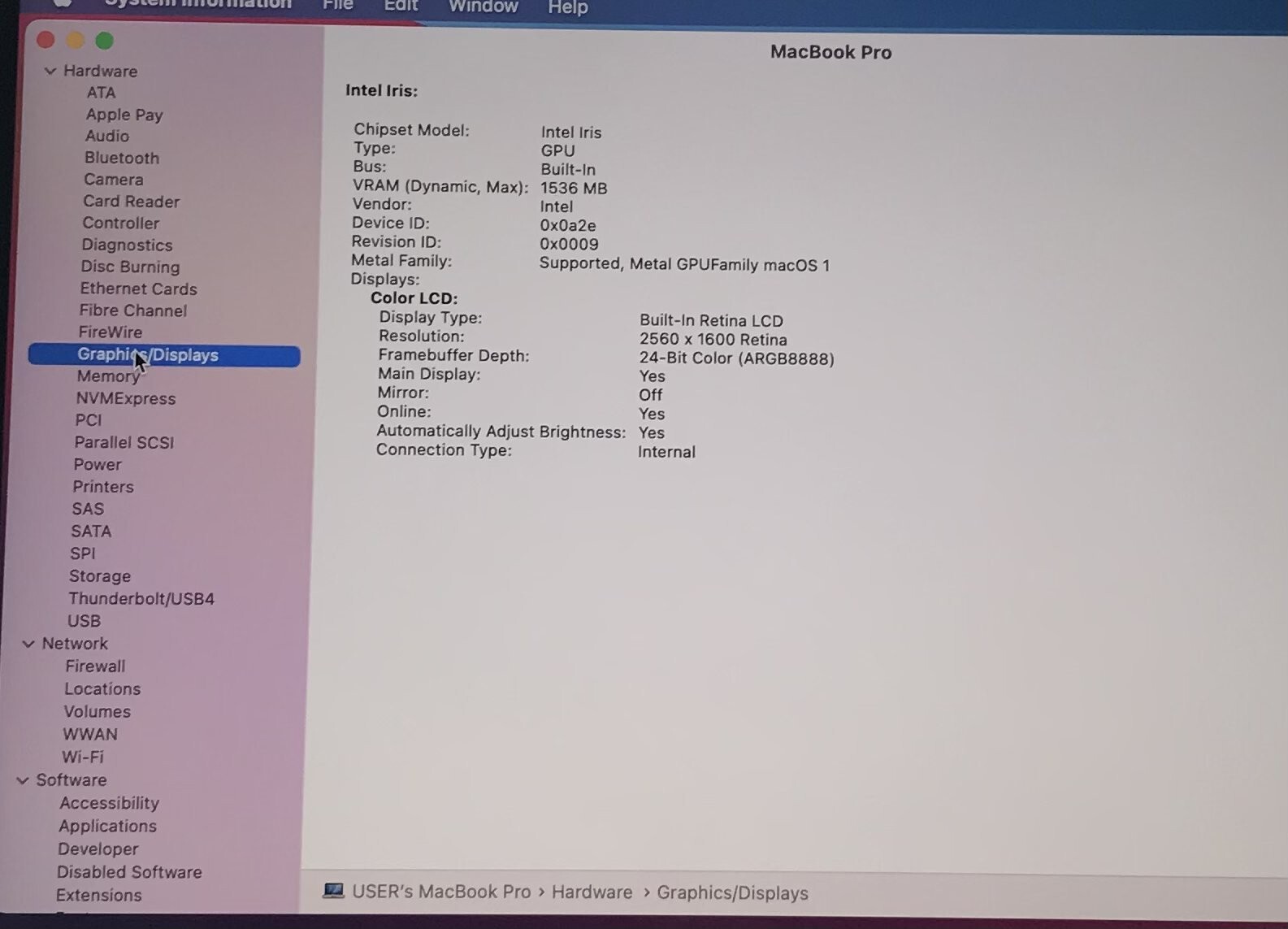This screenshot has width=1288, height=929.
Task: Select WWAN in the sidebar
Action: point(90,735)
